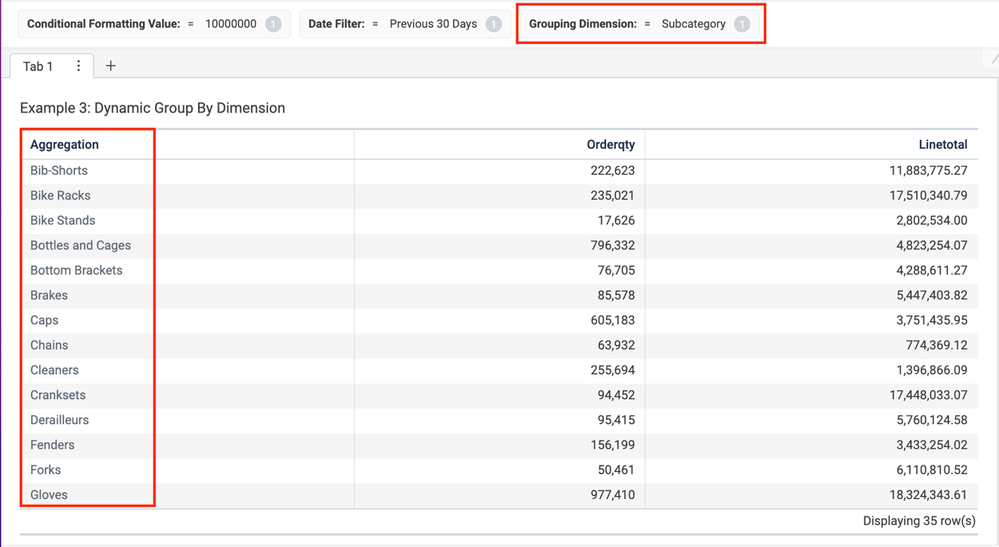Sort by the Aggregation column header
Image resolution: width=999 pixels, height=547 pixels.
pyautogui.click(x=65, y=145)
